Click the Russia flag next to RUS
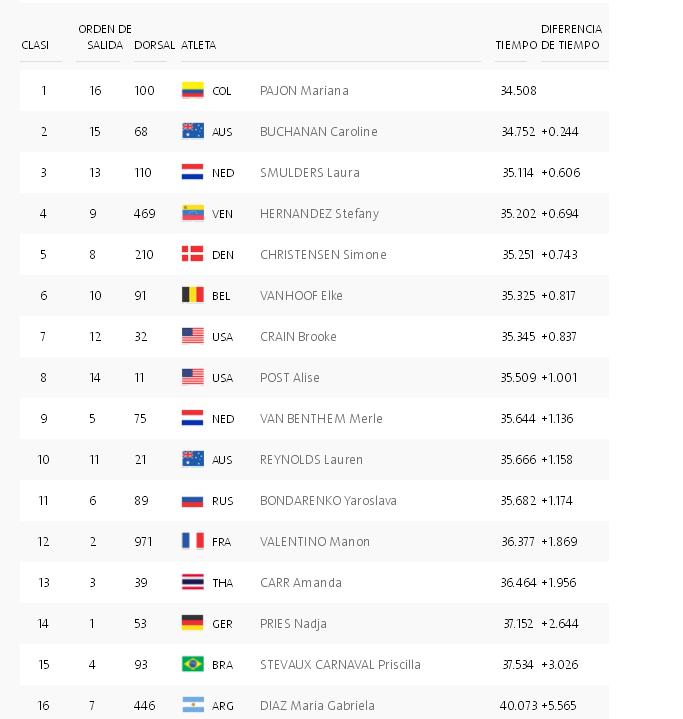Viewport: 683px width, 719px height. tap(193, 500)
